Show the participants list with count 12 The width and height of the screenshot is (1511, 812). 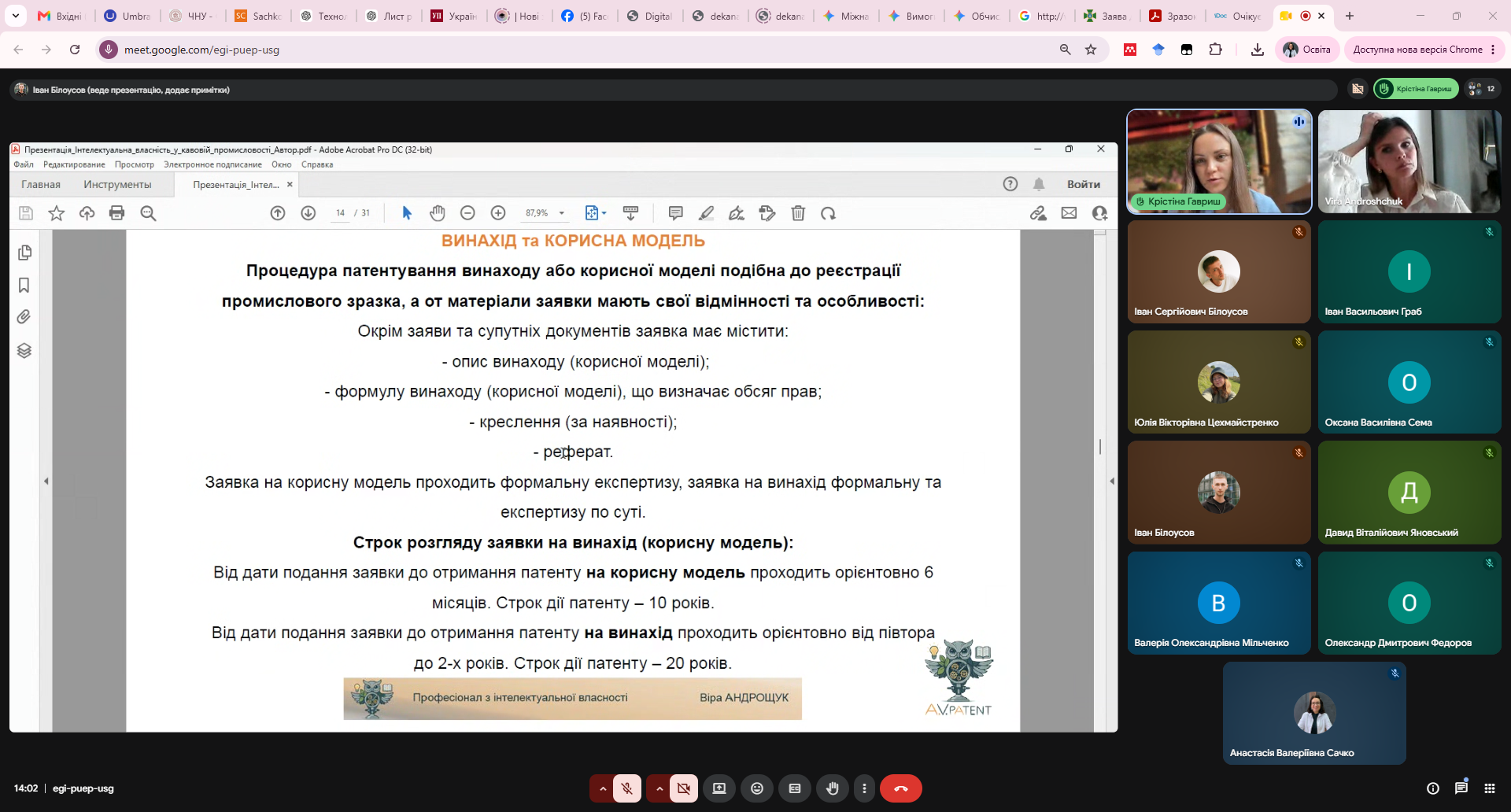coord(1482,89)
